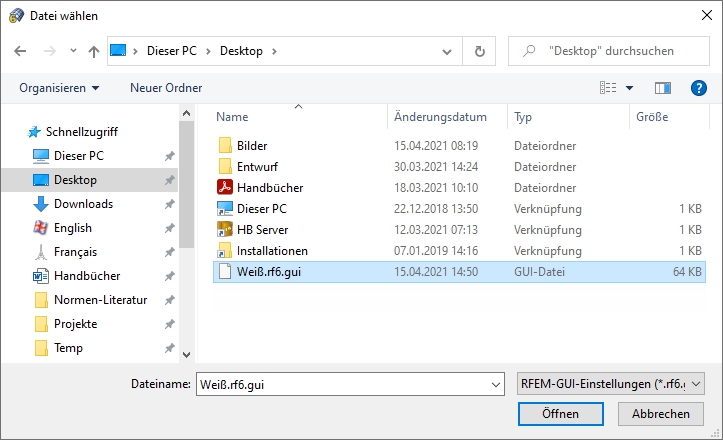
Task: Open the address bar history dropdown
Action: [446, 51]
